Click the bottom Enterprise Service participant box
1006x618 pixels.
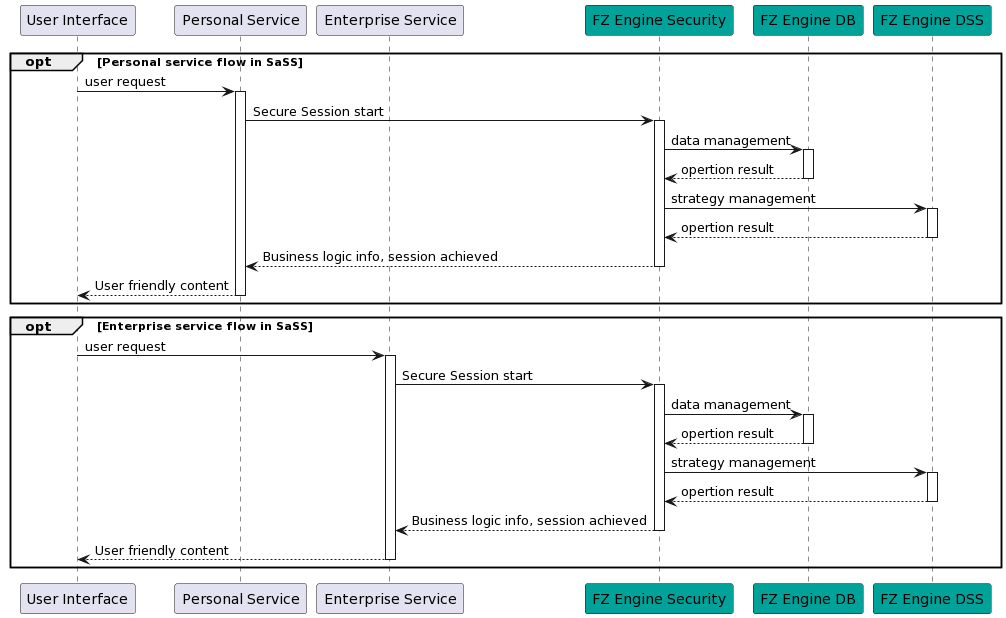click(389, 599)
